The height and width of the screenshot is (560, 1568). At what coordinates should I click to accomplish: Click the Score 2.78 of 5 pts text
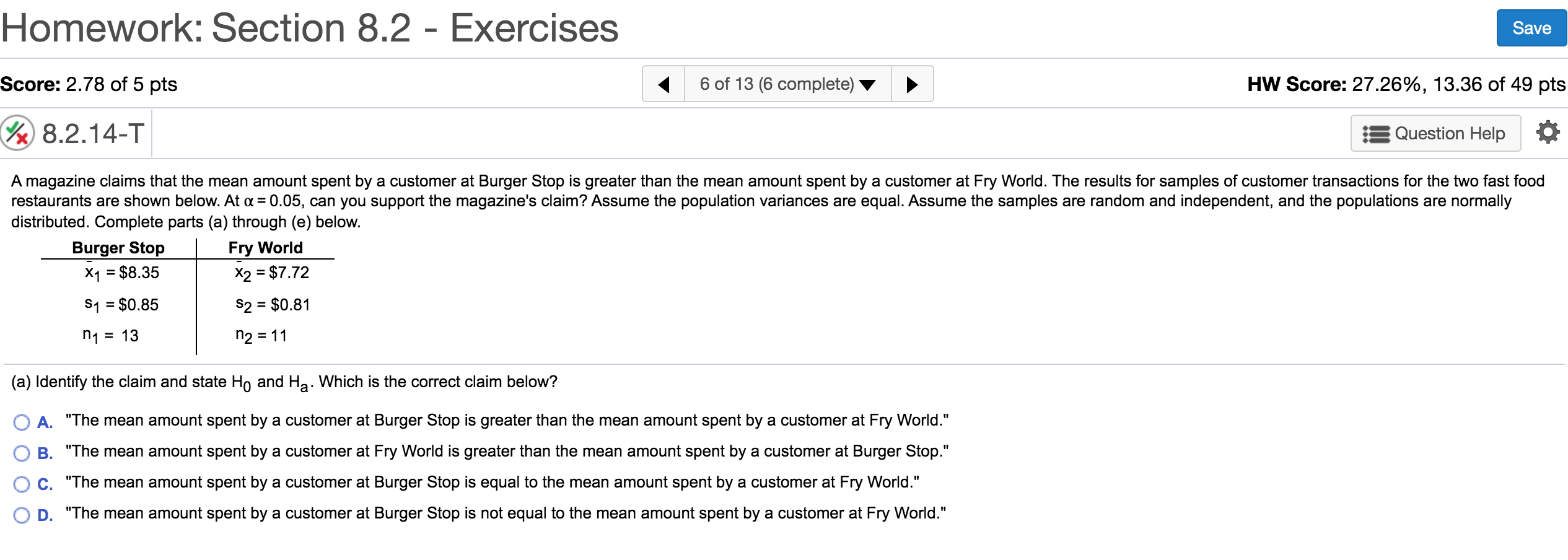(89, 84)
